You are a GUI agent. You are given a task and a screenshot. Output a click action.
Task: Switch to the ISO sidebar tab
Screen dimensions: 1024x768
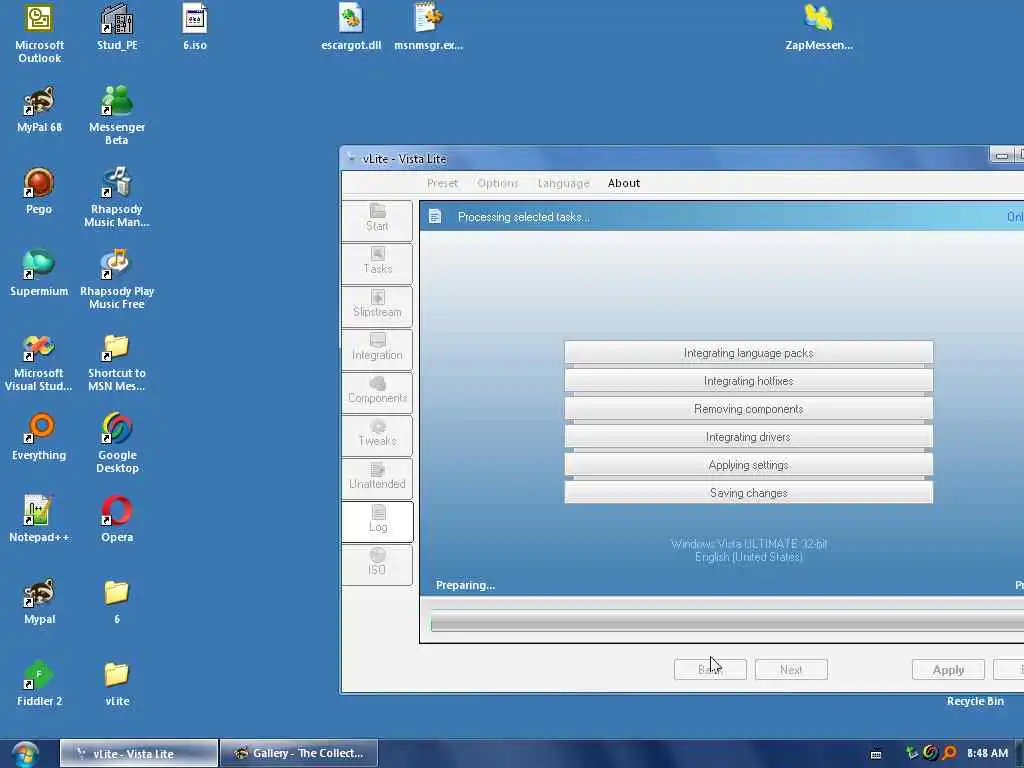point(377,564)
